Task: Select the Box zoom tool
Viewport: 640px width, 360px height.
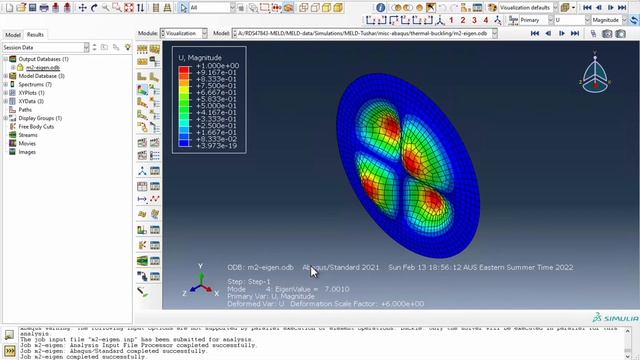Action: coord(117,7)
